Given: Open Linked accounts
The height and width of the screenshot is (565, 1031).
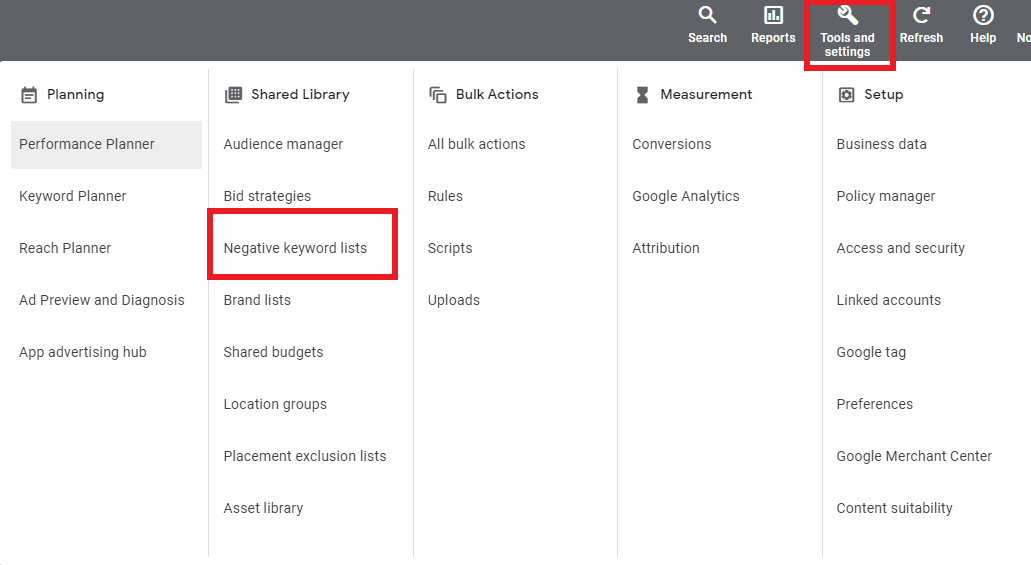Looking at the screenshot, I should 889,300.
